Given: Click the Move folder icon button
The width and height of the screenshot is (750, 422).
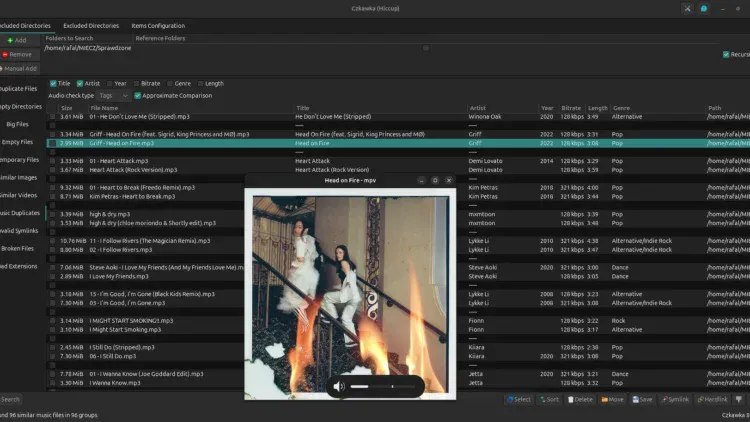Looking at the screenshot, I should point(613,399).
